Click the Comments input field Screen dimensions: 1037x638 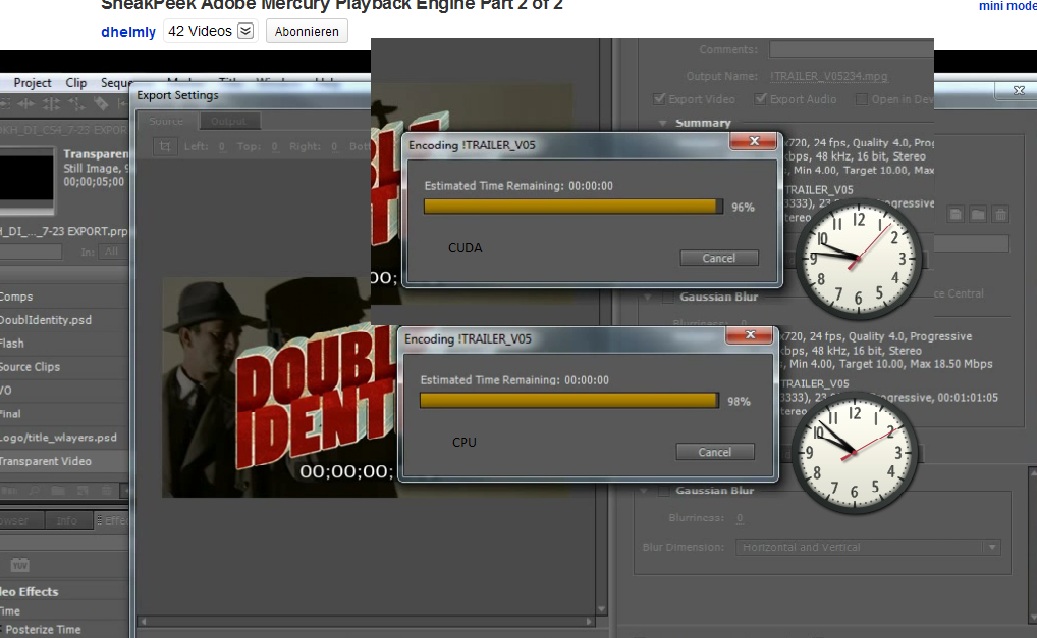(851, 49)
